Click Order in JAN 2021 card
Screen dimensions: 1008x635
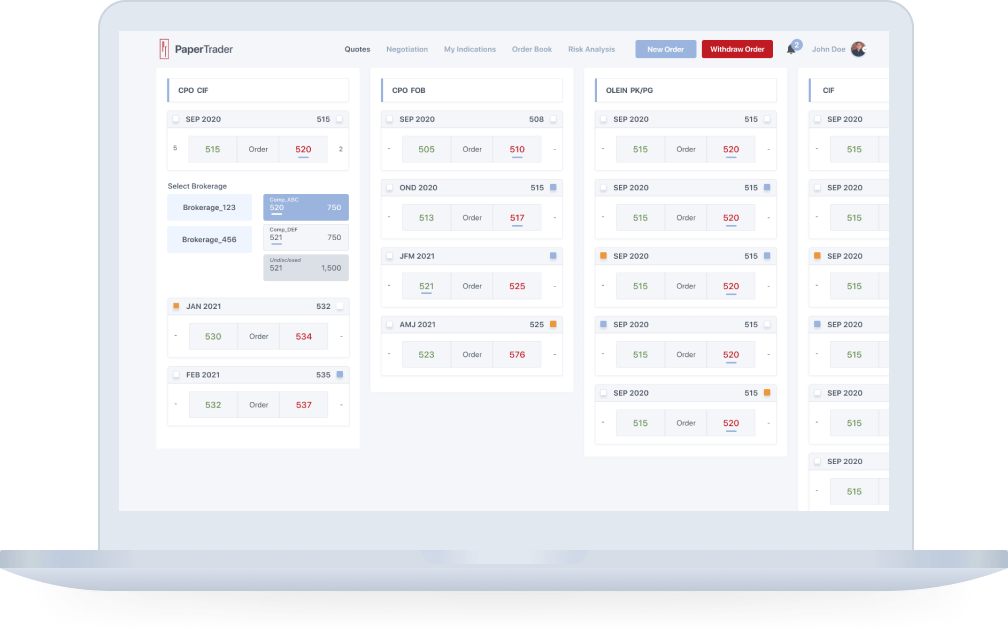point(258,336)
